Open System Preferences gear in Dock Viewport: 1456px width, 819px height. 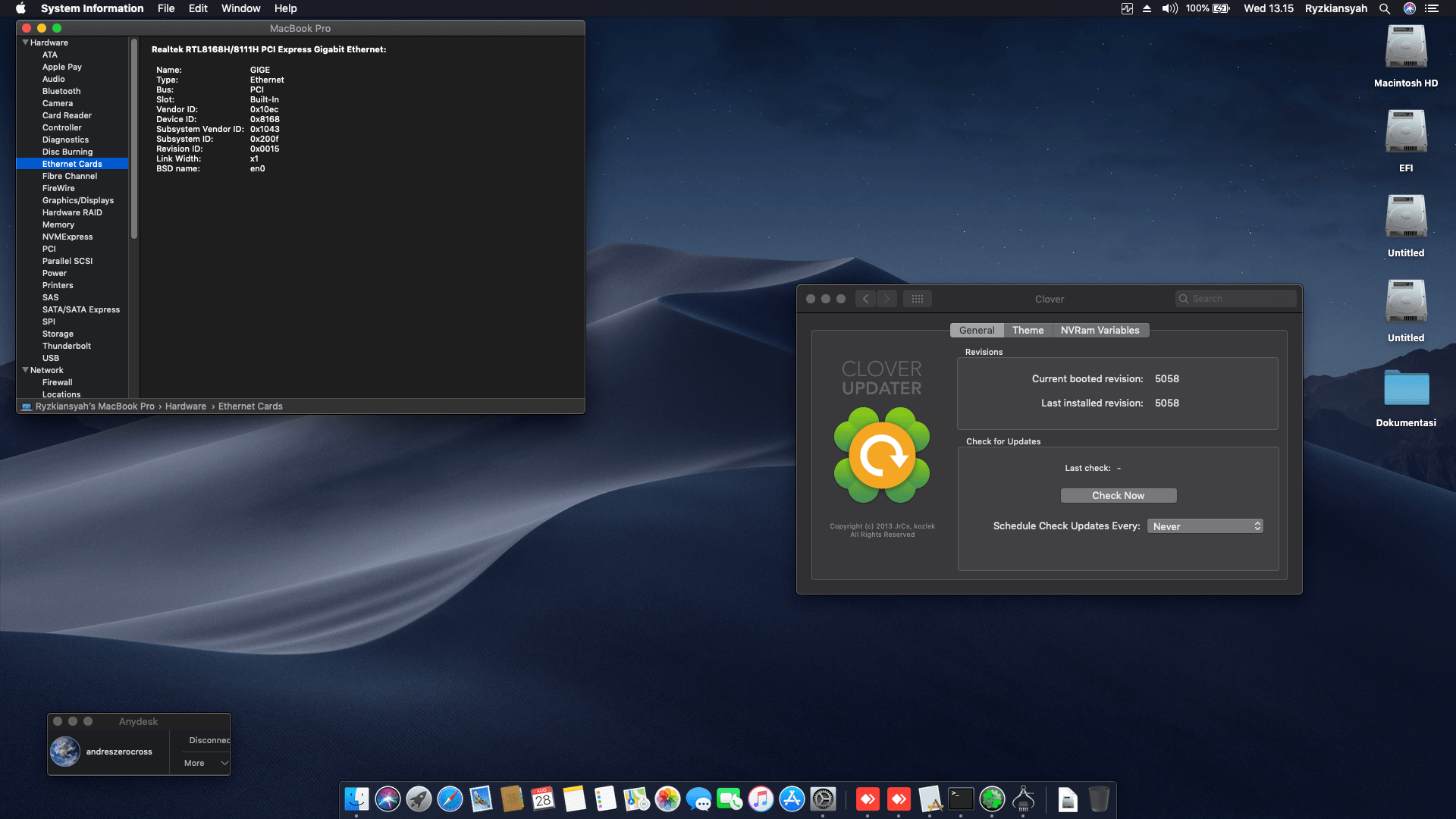pos(823,799)
